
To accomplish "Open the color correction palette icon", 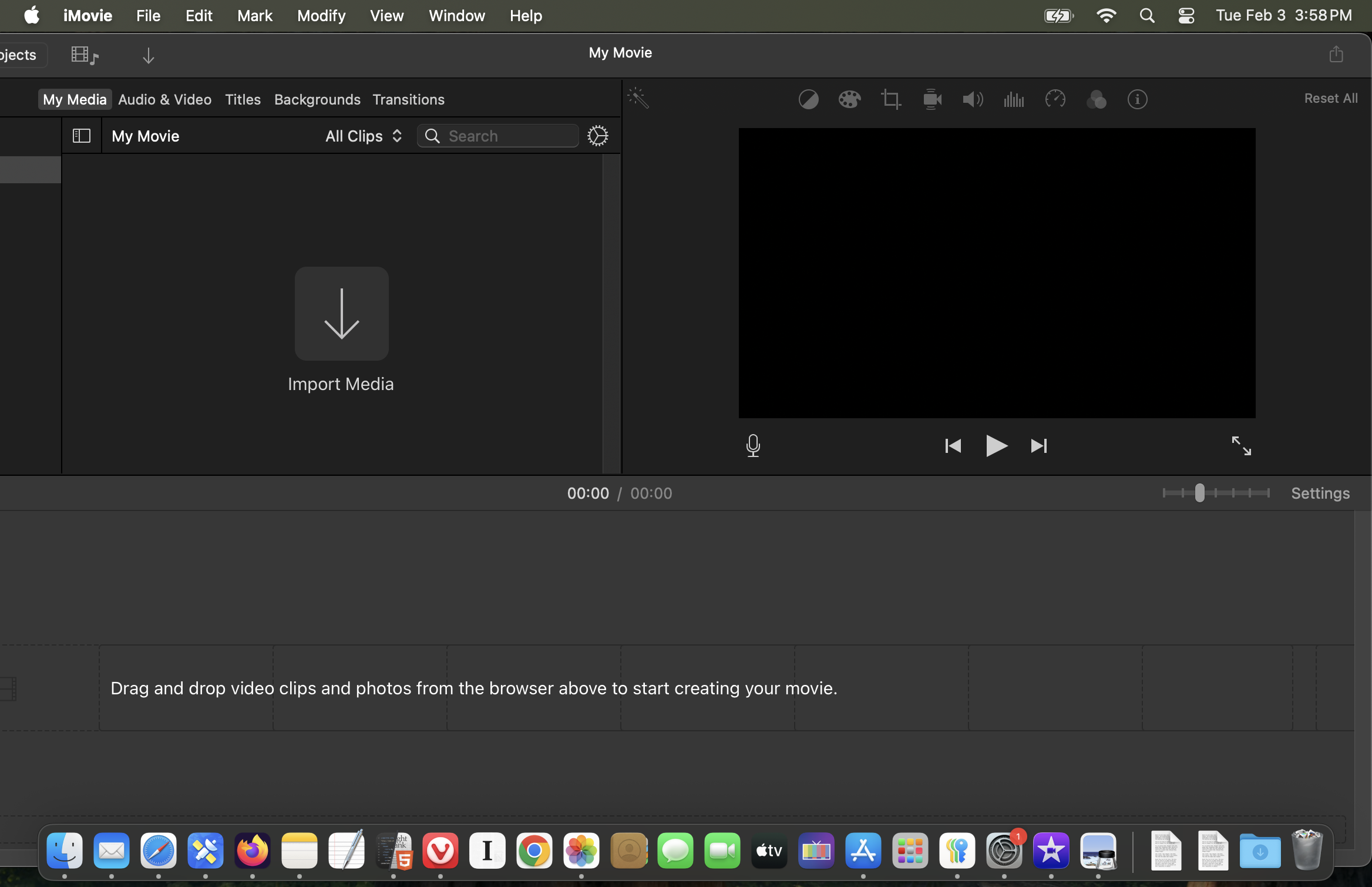I will click(849, 99).
